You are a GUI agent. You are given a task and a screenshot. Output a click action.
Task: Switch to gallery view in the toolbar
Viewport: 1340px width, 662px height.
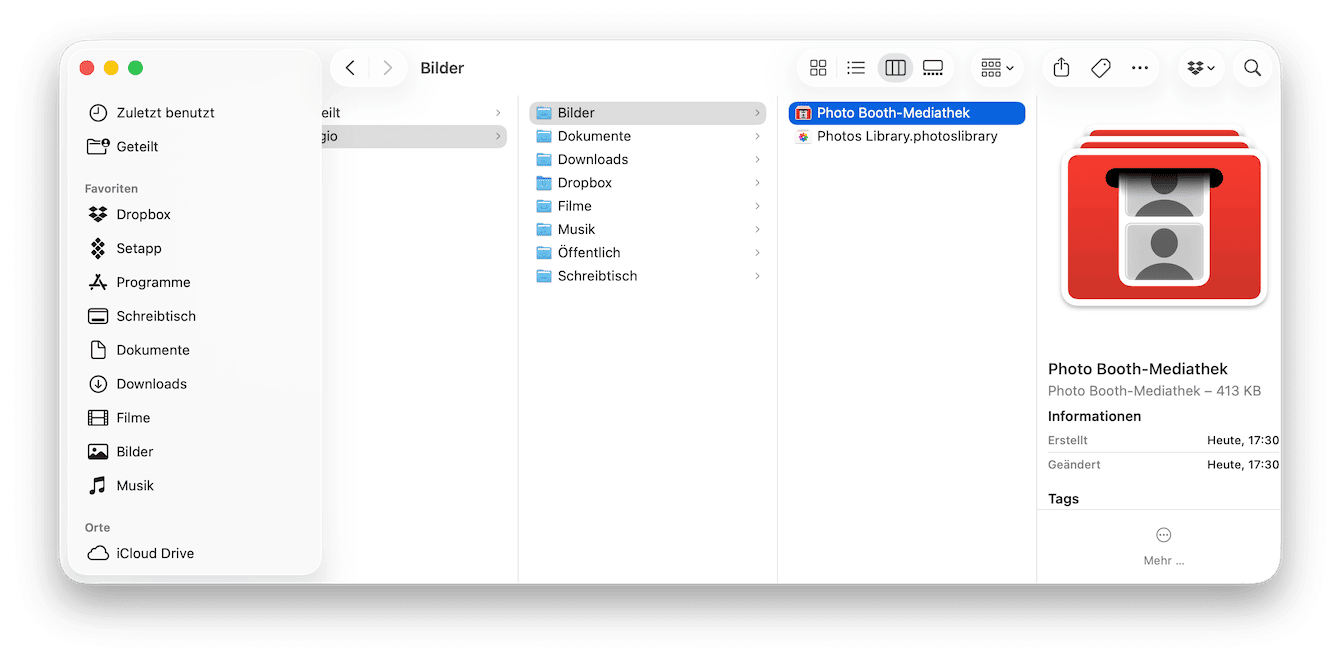(933, 67)
